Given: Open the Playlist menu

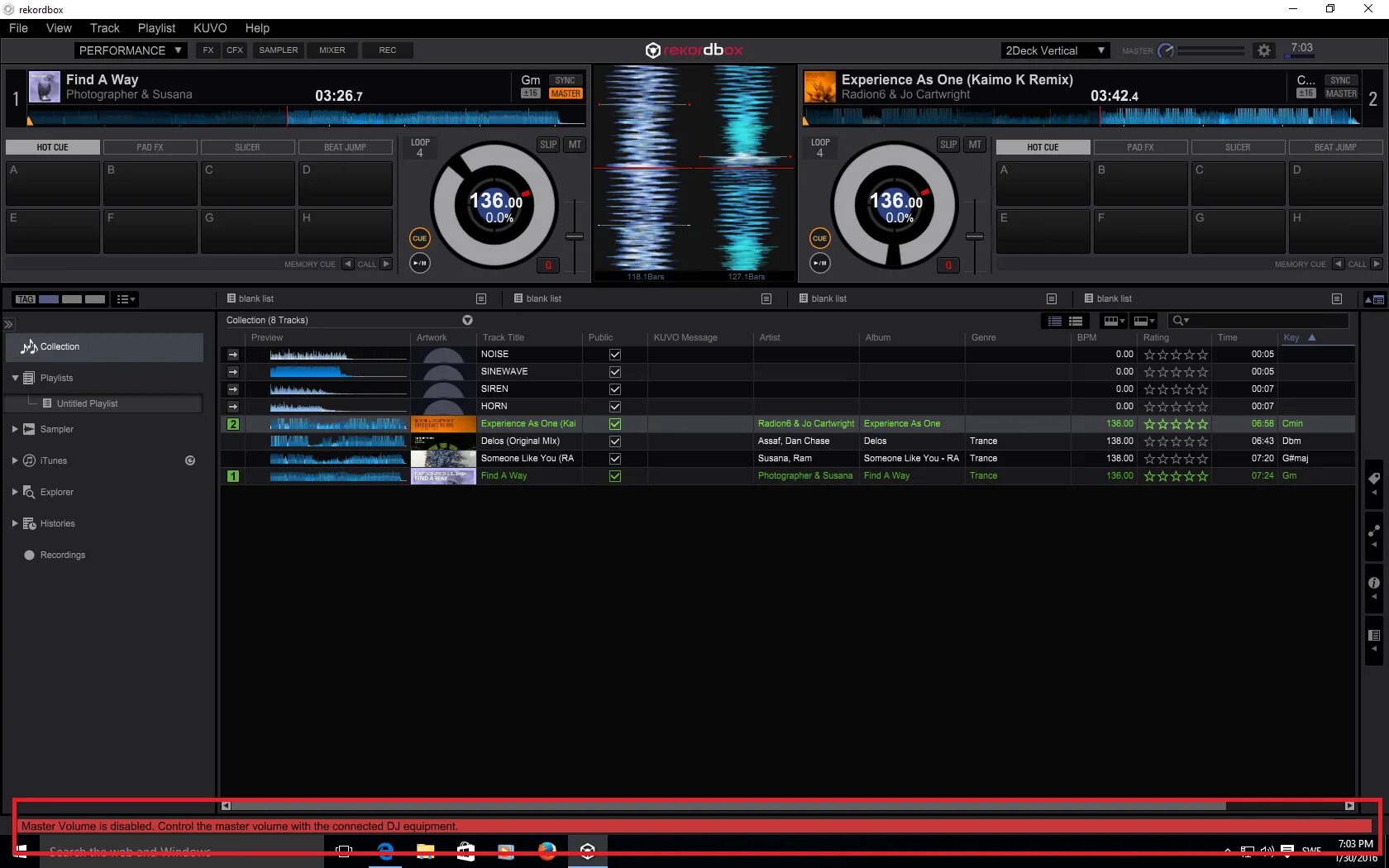Looking at the screenshot, I should pos(156,28).
